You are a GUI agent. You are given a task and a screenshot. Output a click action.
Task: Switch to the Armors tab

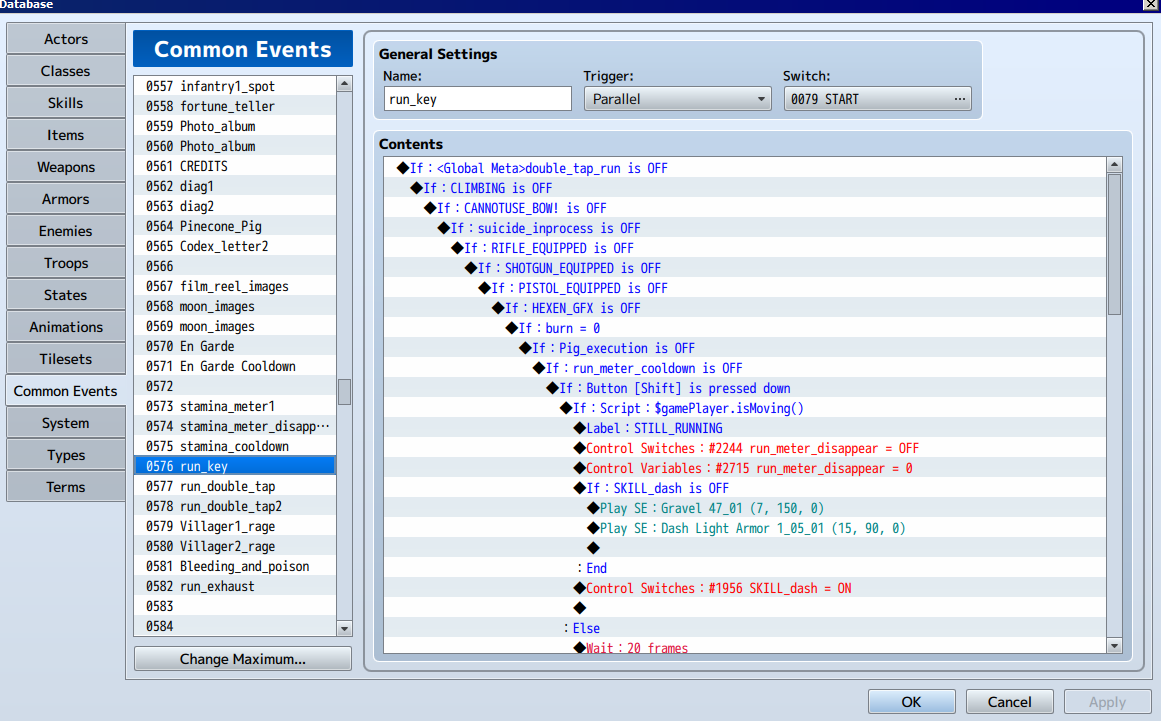(x=66, y=199)
